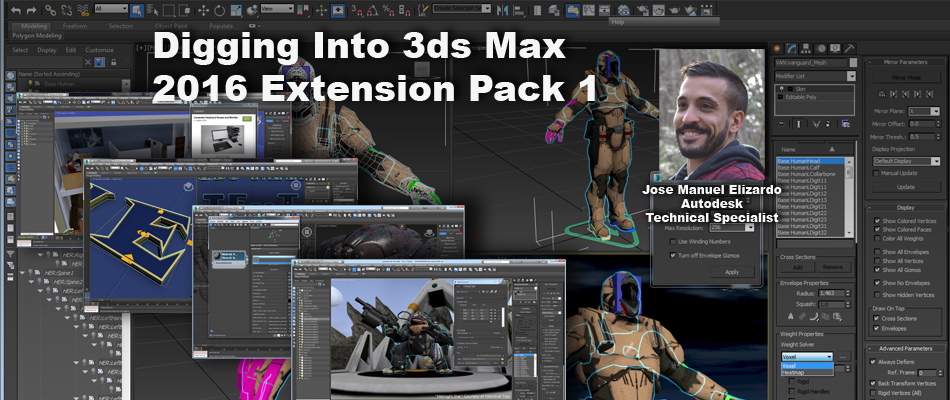Toggle Always Deform checkbox
The height and width of the screenshot is (400, 950).
click(x=873, y=362)
